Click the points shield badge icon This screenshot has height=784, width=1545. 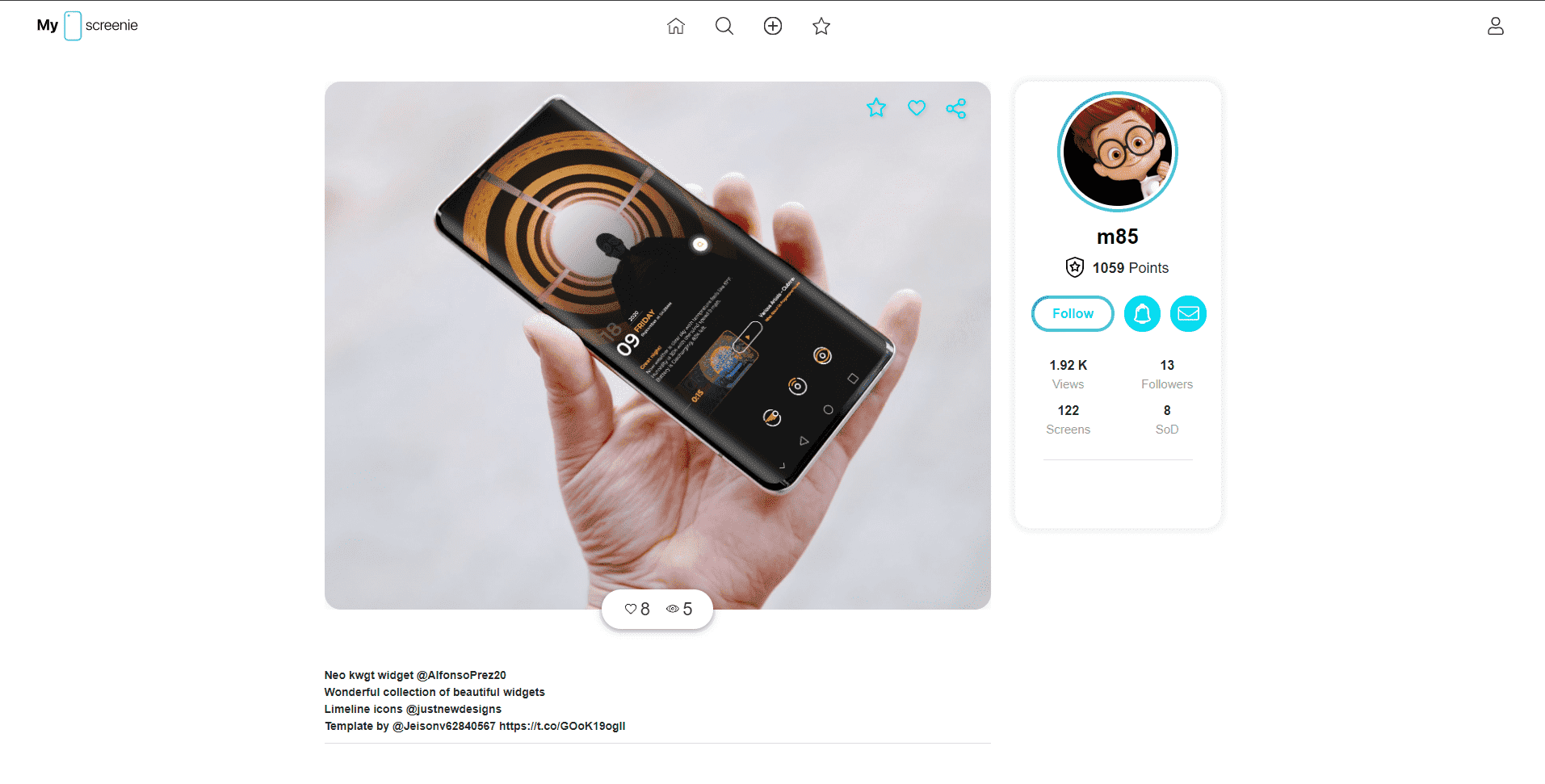point(1075,267)
